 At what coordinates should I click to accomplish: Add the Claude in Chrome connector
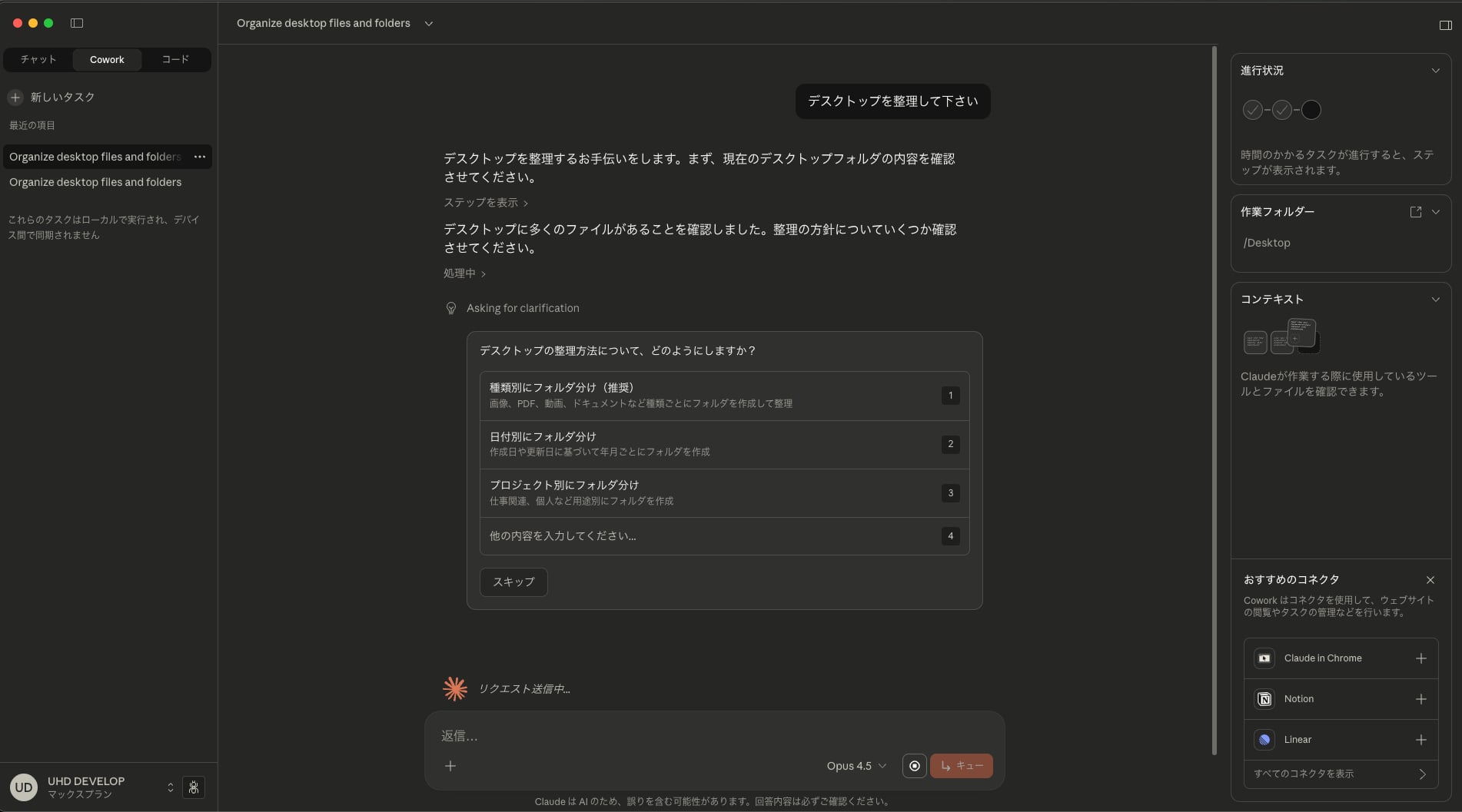1420,658
